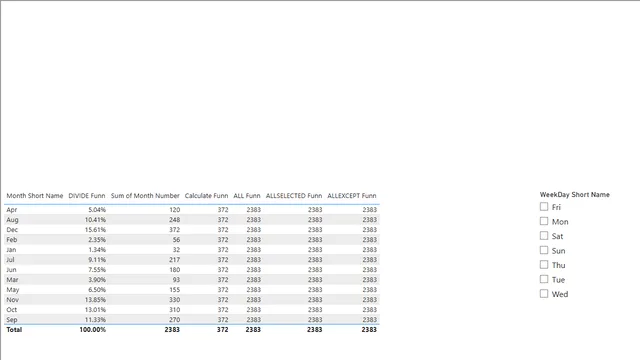Tick the Sat checkbox in slicer
640x360 pixels.
[544, 236]
